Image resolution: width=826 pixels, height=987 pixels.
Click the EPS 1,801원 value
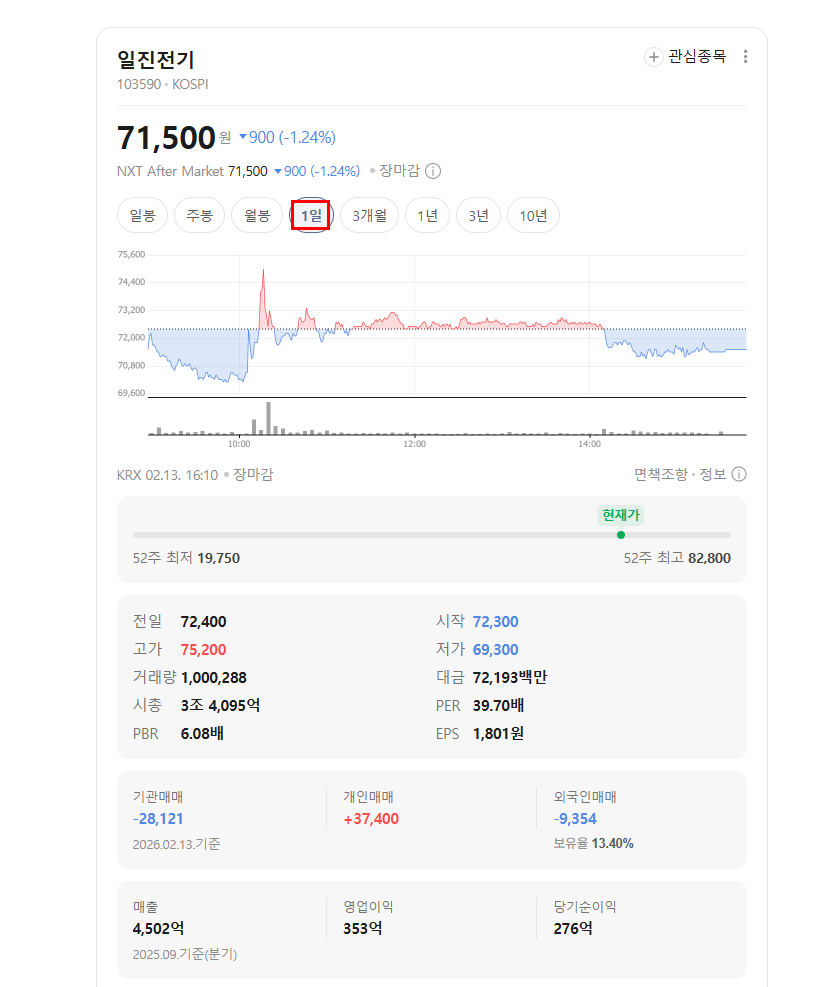point(498,734)
